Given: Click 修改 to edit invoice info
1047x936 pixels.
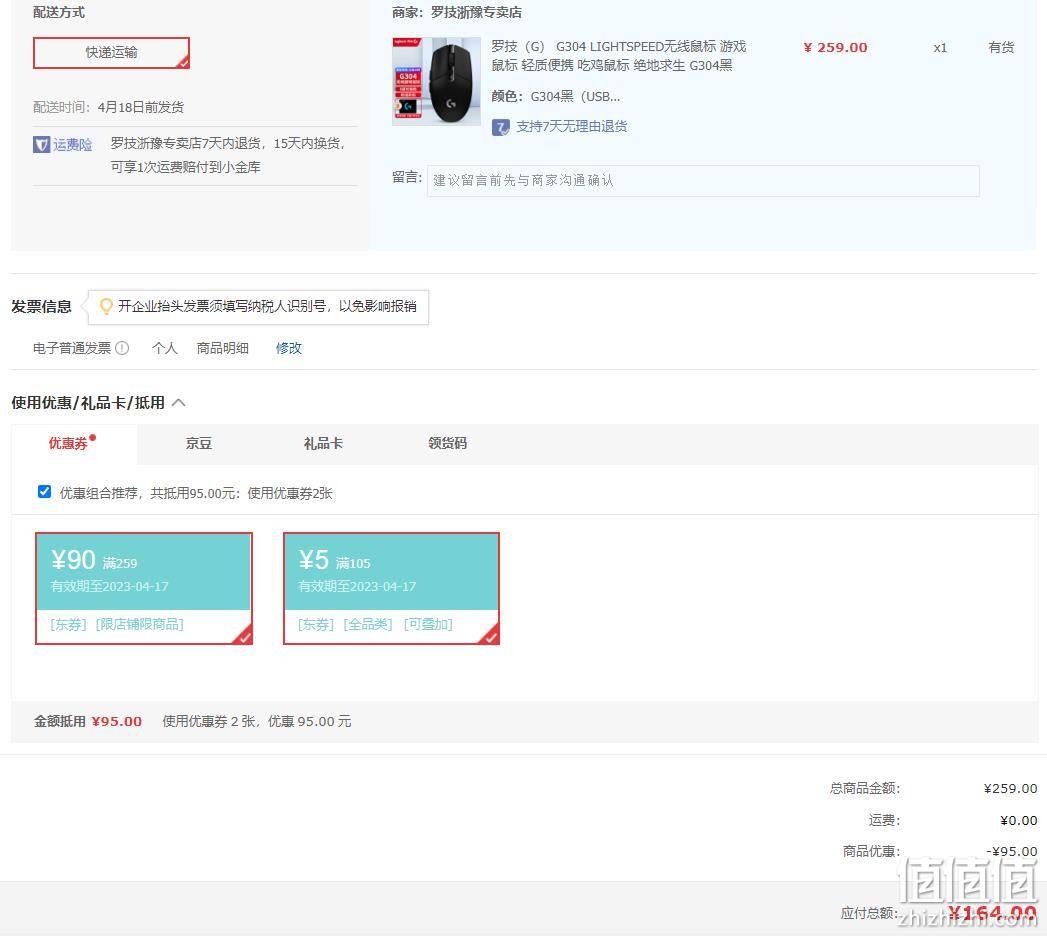Looking at the screenshot, I should pyautogui.click(x=288, y=348).
